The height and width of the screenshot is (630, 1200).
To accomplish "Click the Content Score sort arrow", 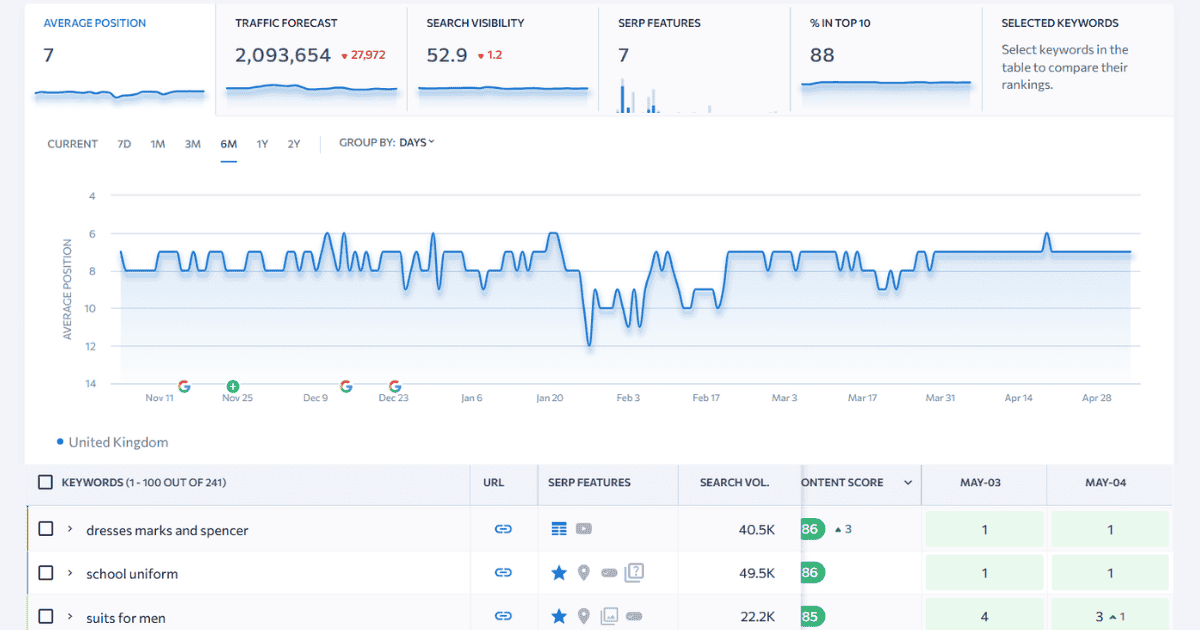I will (x=908, y=483).
